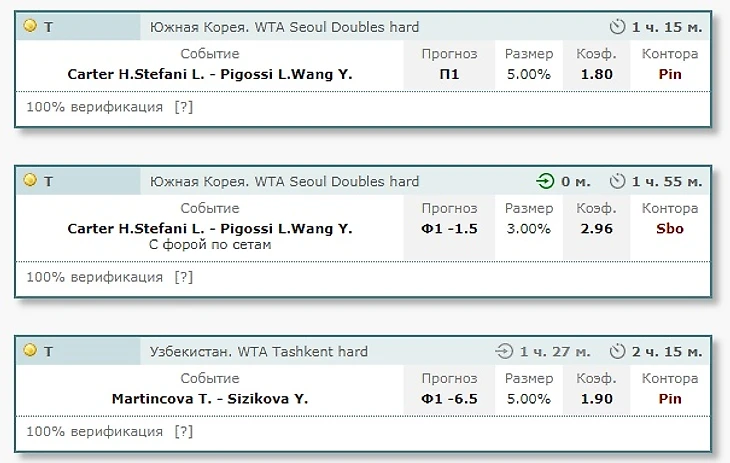This screenshot has height=463, width=730.
Task: Open the Carter–Pigossi event with set handicap
Action: point(210,229)
